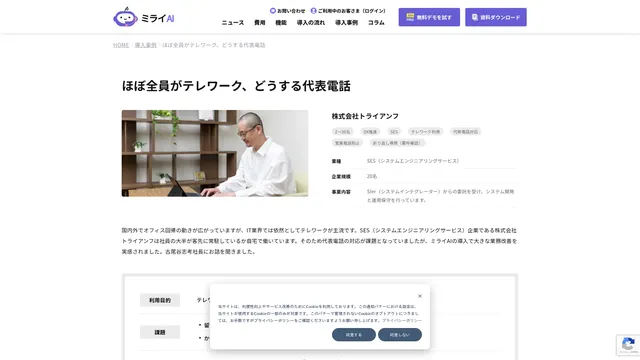The height and width of the screenshot is (360, 640).
Task: Click the 資料ダウンロード button
Action: tap(496, 17)
